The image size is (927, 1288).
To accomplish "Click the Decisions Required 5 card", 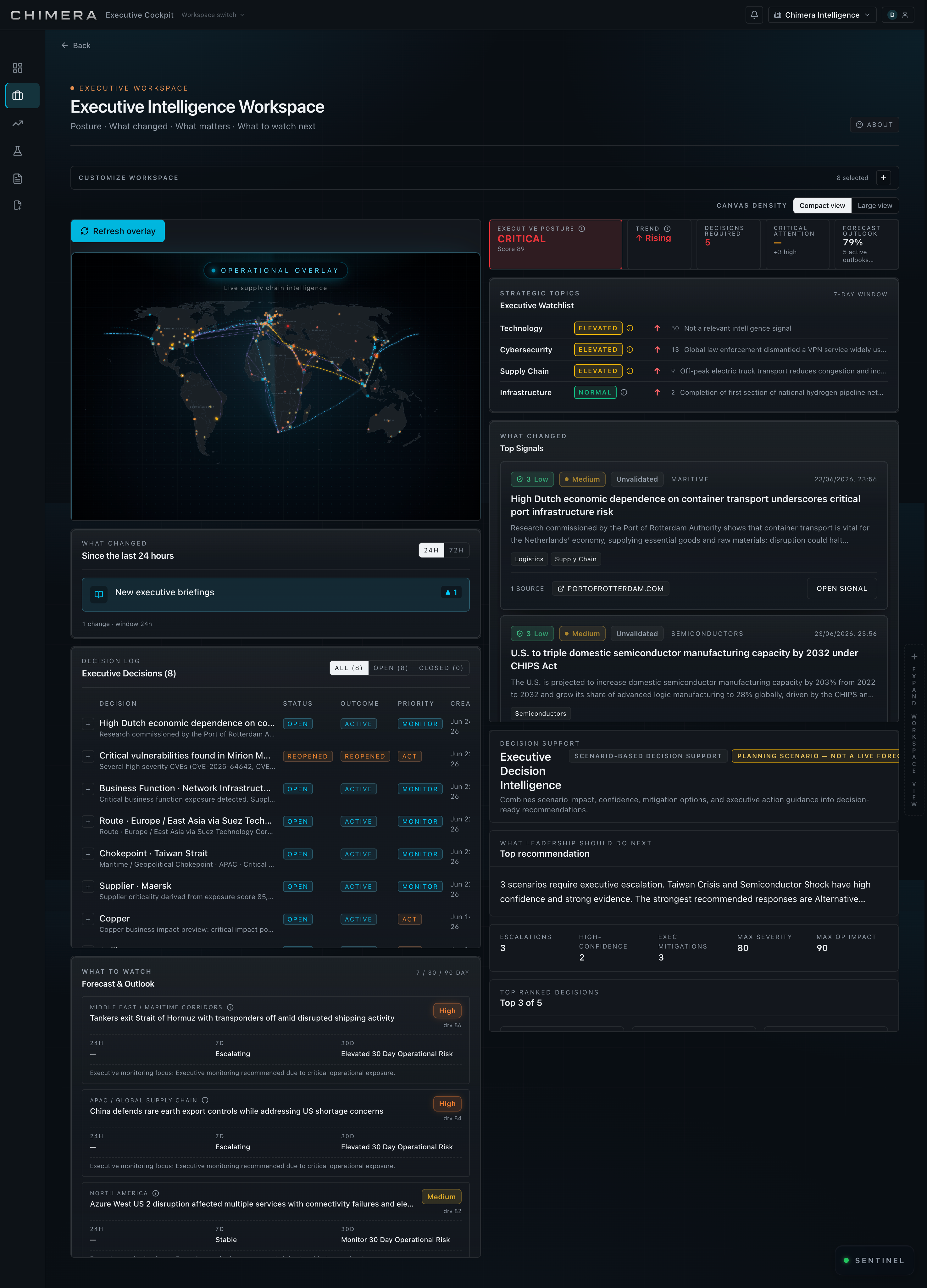I will [728, 244].
